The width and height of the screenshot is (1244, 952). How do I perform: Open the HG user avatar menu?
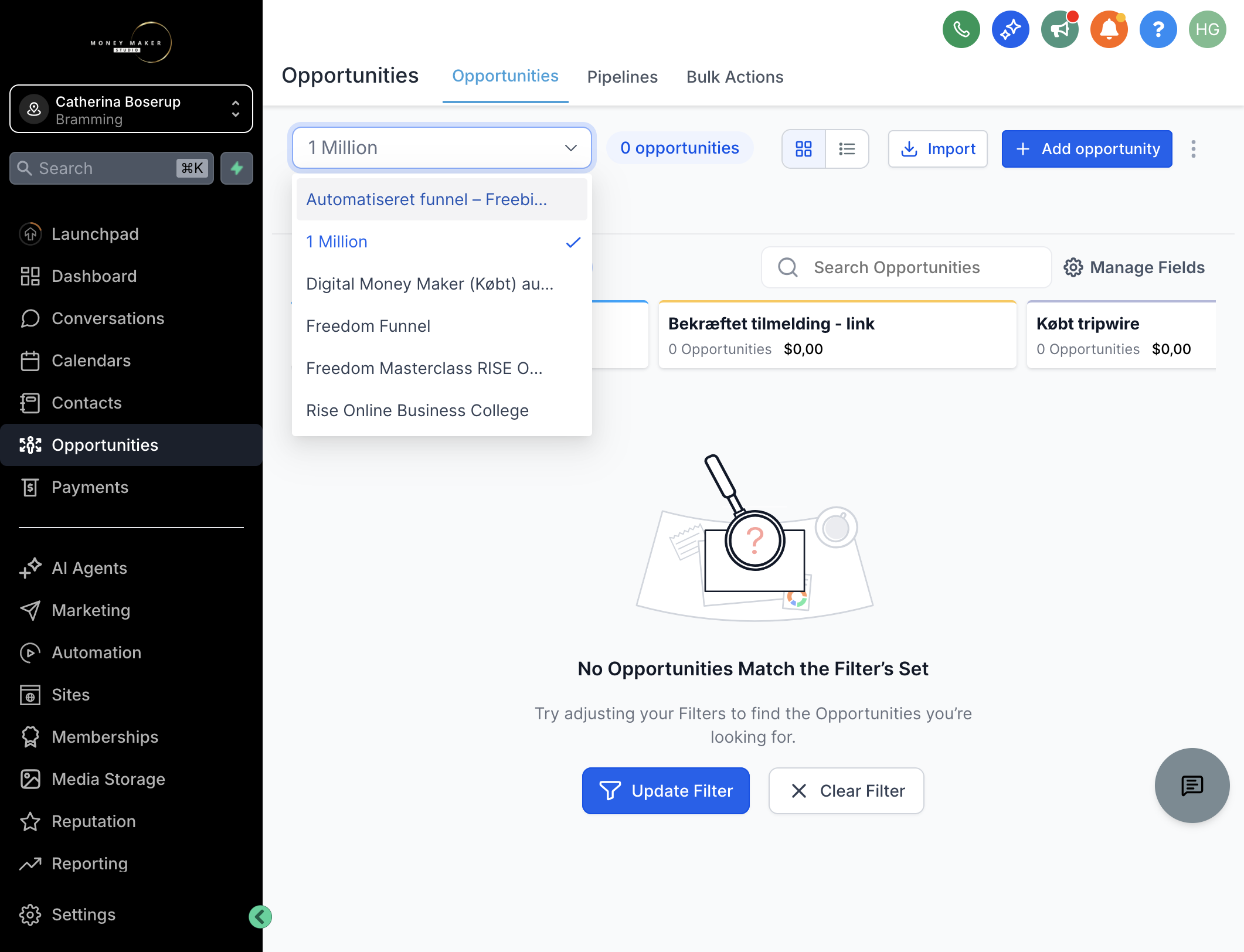point(1207,29)
